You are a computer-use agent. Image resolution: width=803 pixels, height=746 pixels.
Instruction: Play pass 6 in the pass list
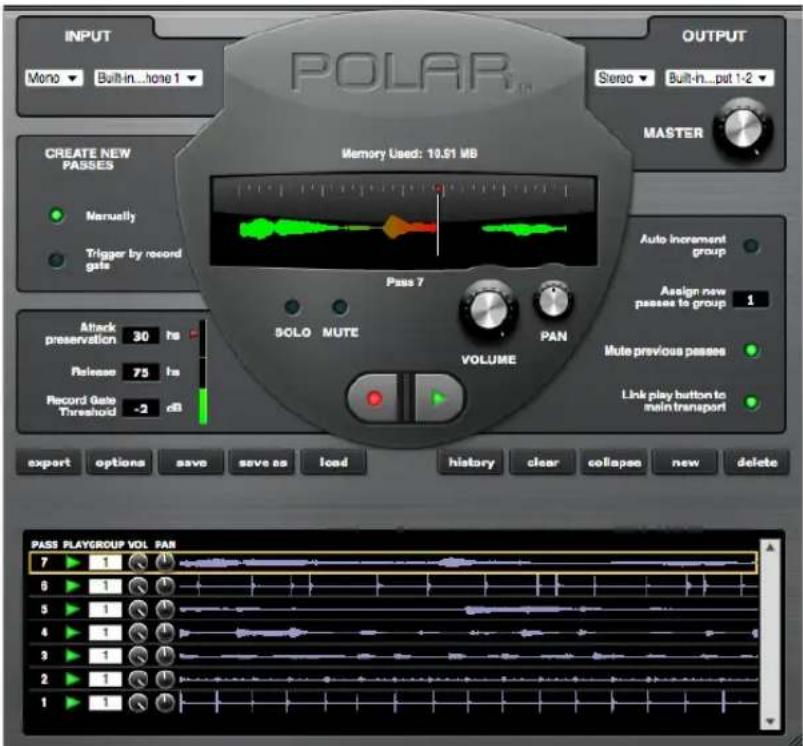click(x=73, y=586)
